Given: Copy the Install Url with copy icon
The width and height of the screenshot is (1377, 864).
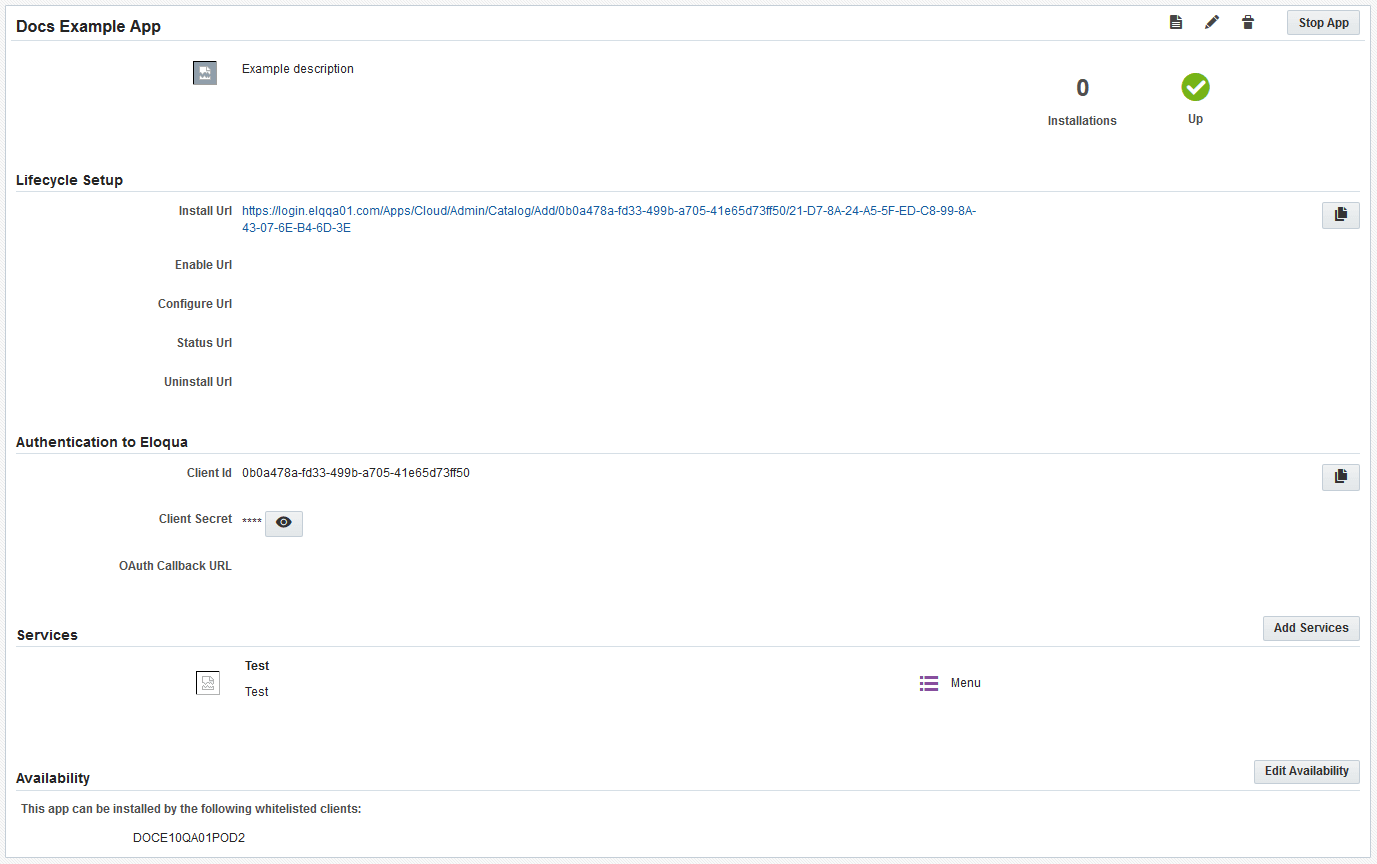Looking at the screenshot, I should tap(1340, 215).
